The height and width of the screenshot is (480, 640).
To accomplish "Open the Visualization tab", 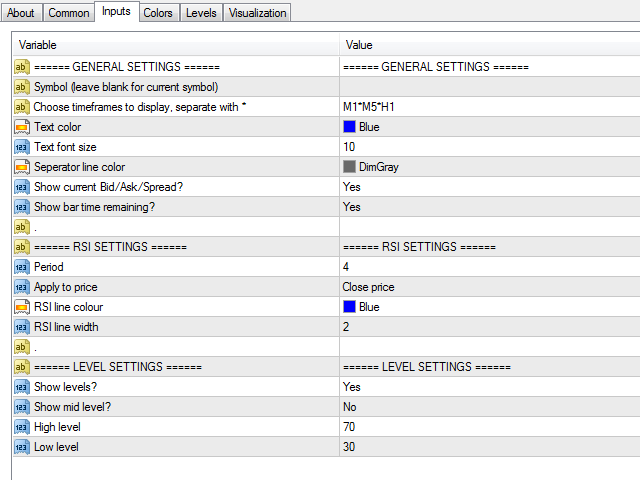I will (257, 13).
